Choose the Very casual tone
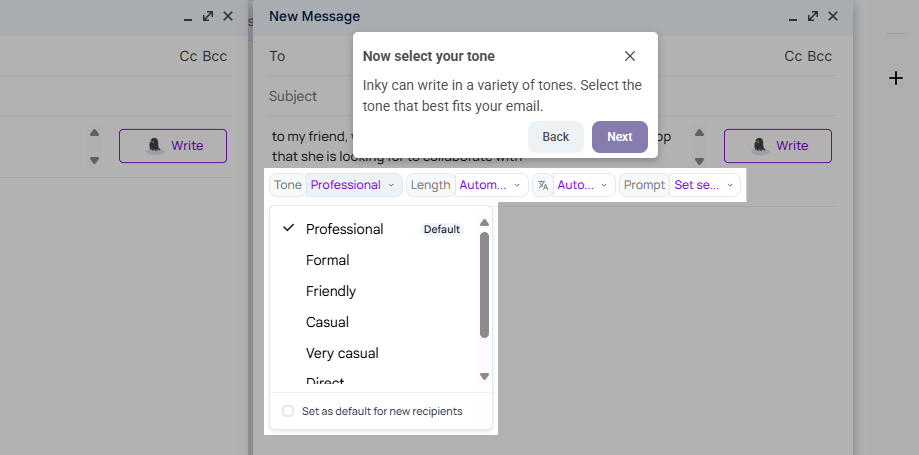Screen dimensions: 919x455 342,354
